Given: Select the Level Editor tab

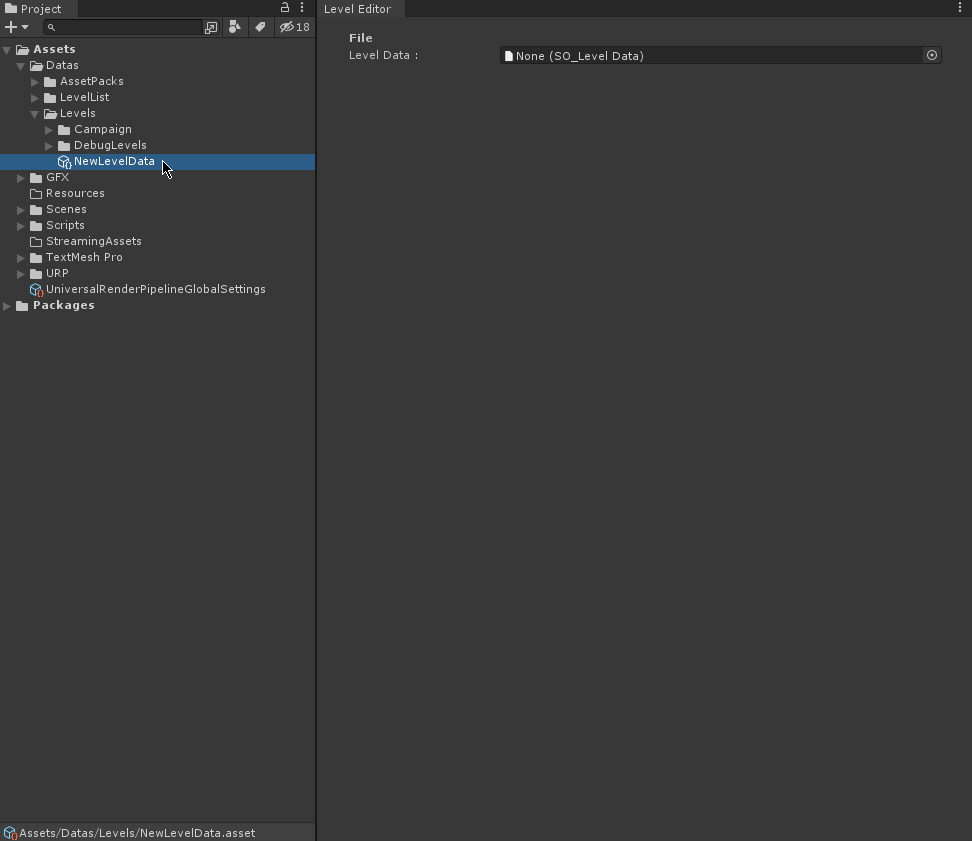Looking at the screenshot, I should pyautogui.click(x=357, y=9).
